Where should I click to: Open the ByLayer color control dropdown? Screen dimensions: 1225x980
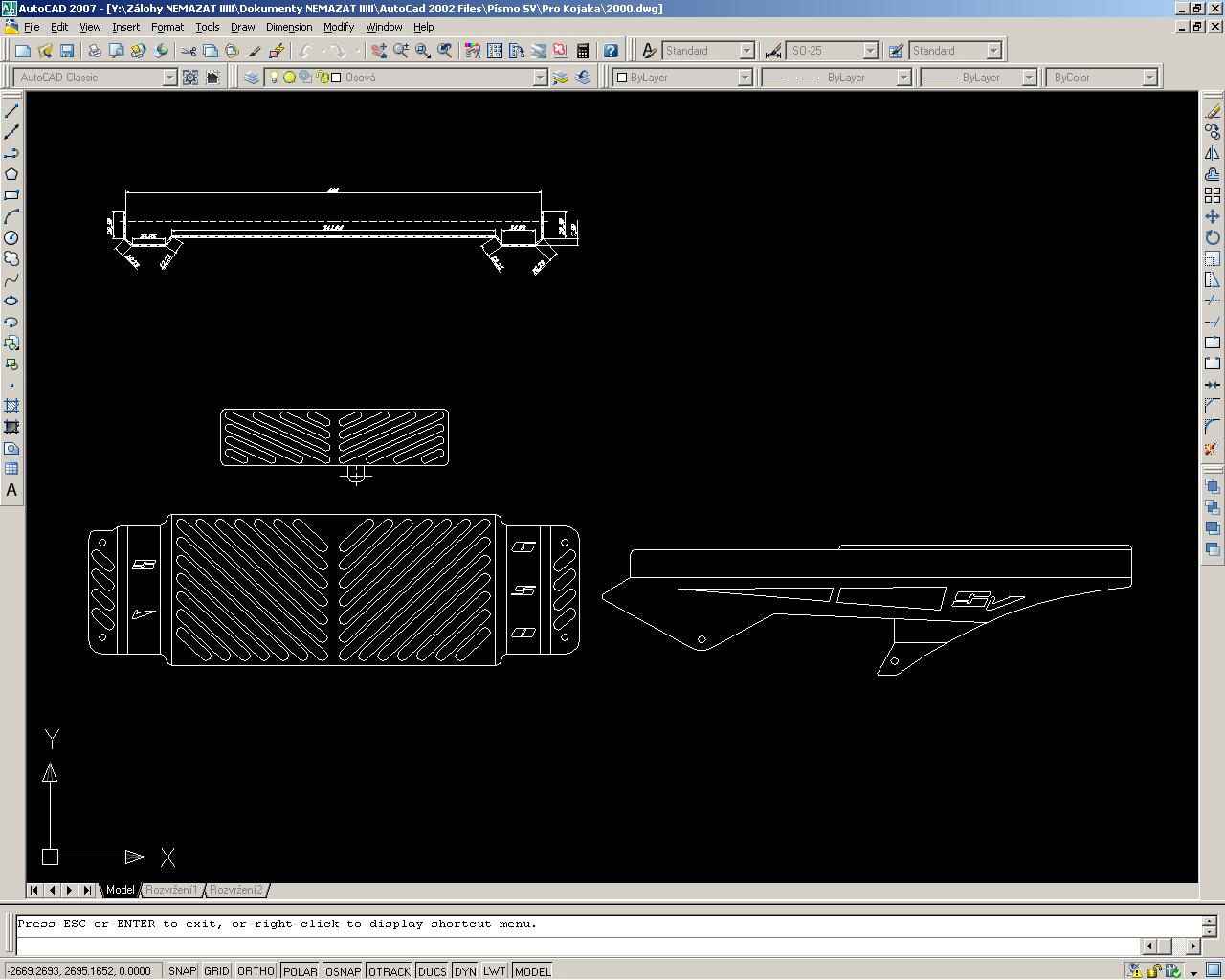(745, 78)
